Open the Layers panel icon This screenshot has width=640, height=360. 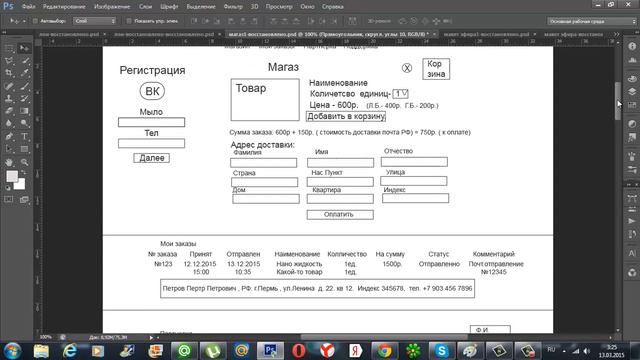[632, 92]
